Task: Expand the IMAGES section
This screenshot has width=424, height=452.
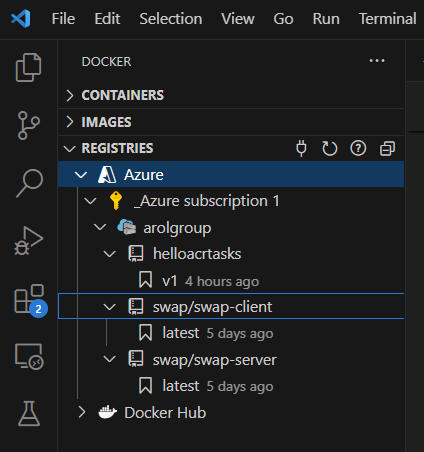Action: pos(70,122)
